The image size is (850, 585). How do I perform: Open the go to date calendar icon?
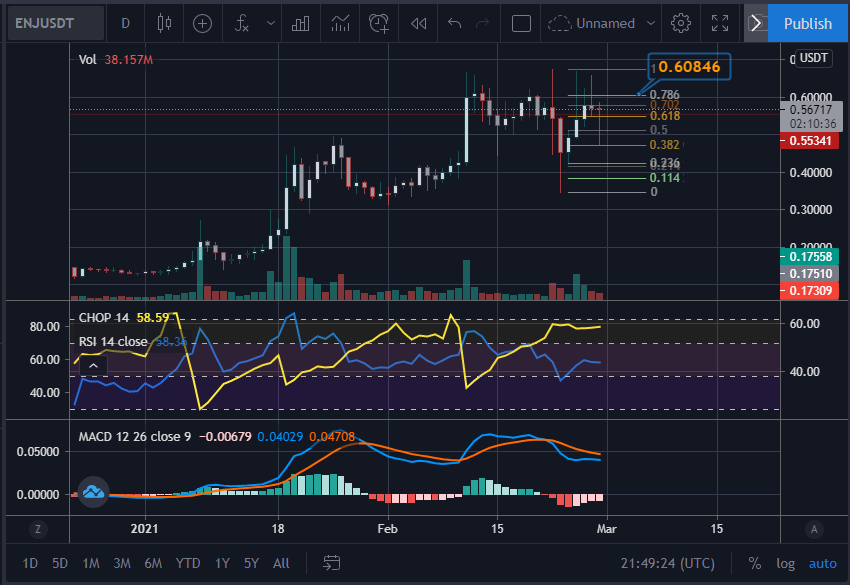pyautogui.click(x=331, y=563)
